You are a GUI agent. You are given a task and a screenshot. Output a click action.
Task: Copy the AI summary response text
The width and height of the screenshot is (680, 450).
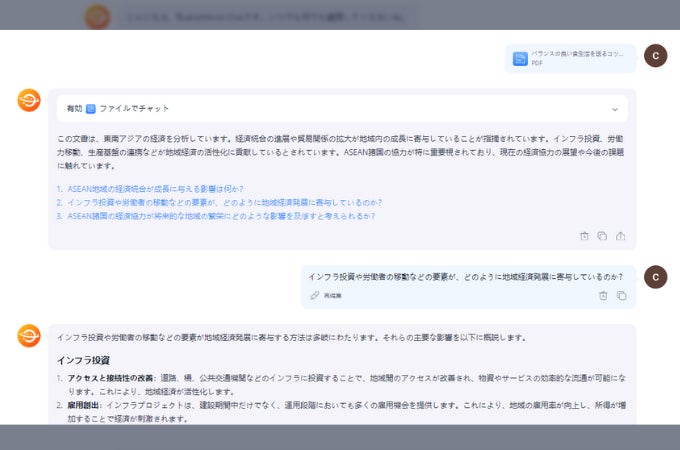click(x=602, y=236)
